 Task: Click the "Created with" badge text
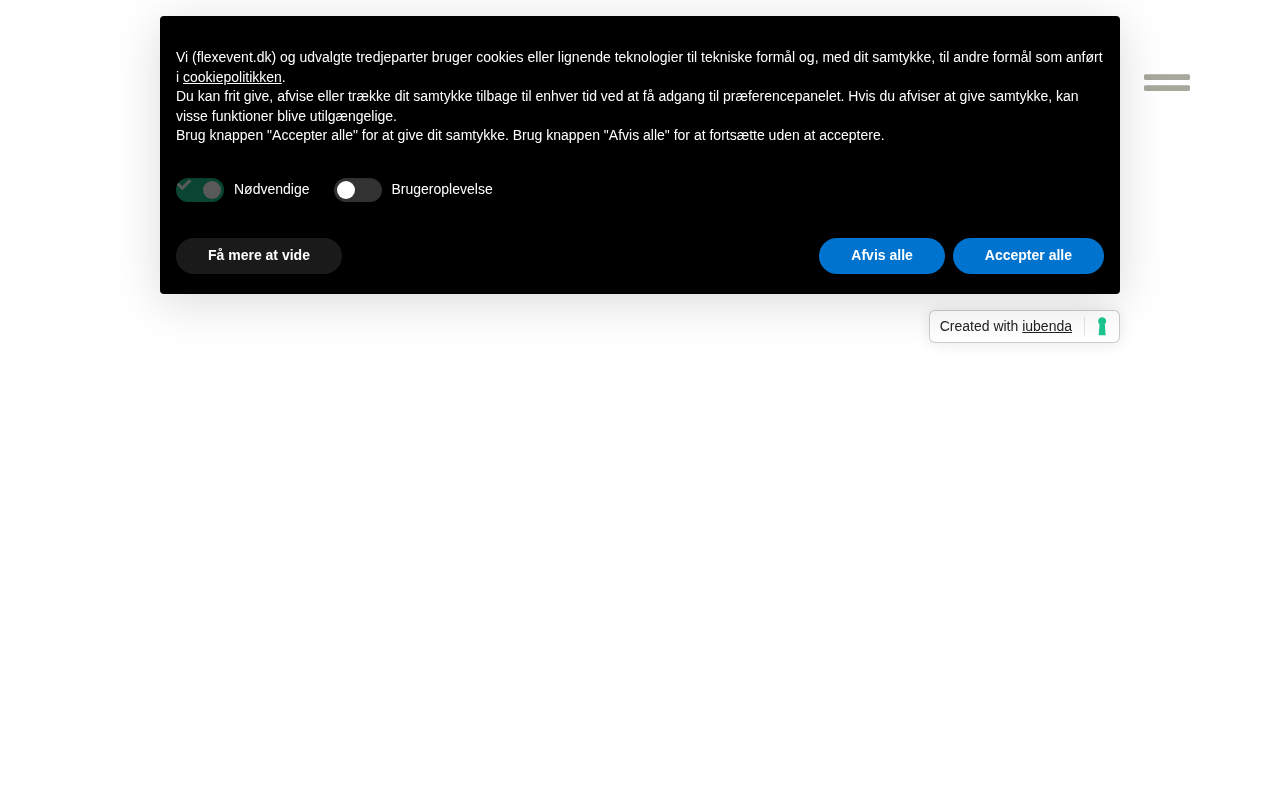[979, 326]
